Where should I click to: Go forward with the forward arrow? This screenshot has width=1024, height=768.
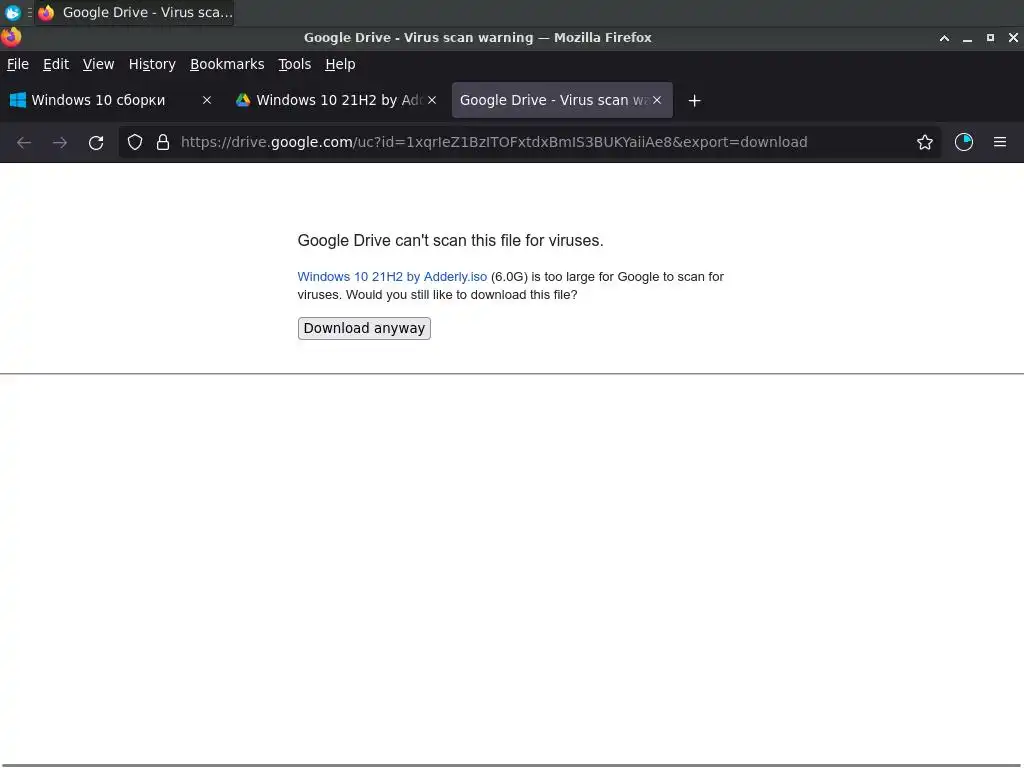pos(60,142)
